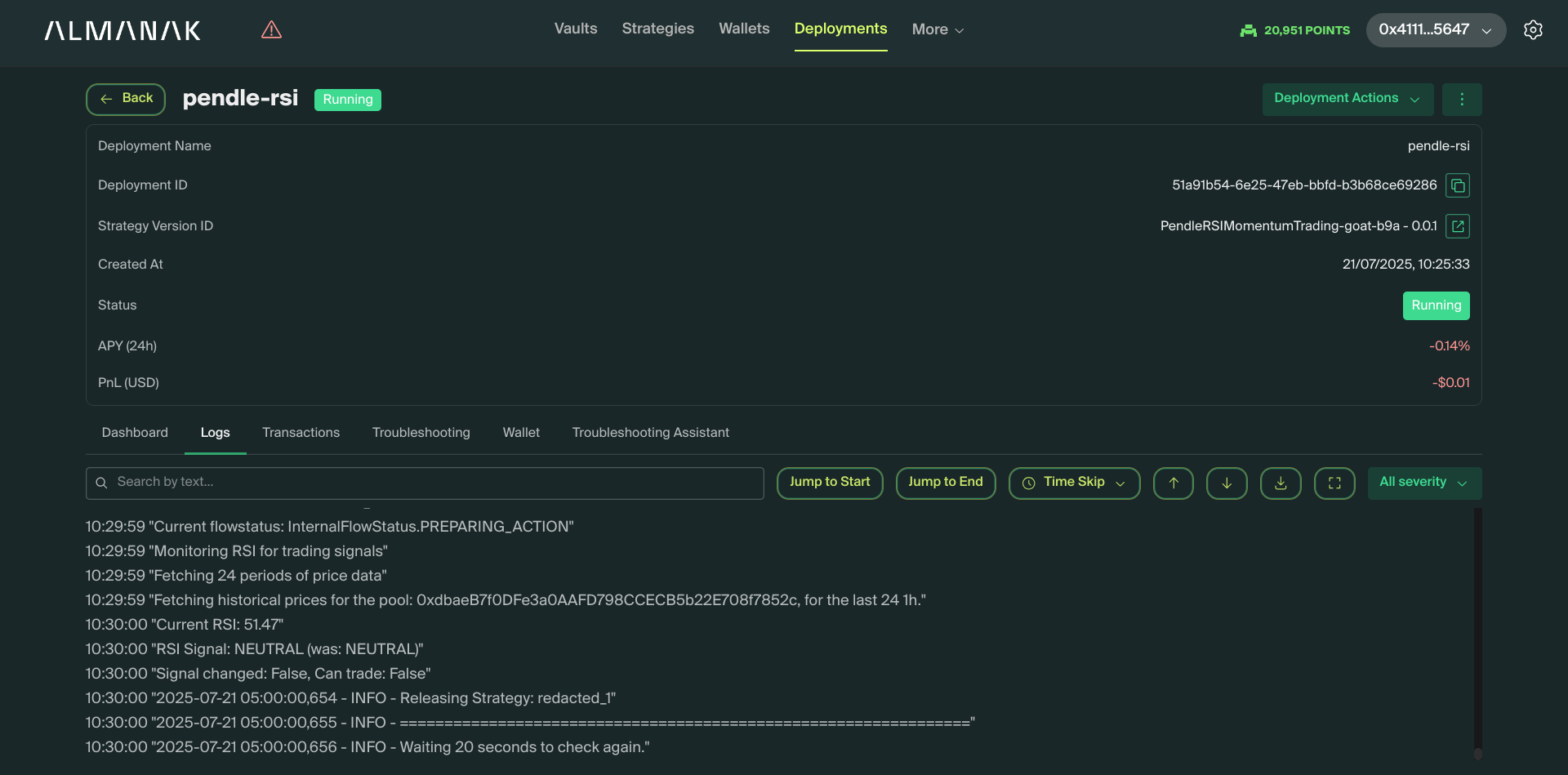Open the settings gear icon
Screen dimensions: 1568x775
tap(1533, 30)
